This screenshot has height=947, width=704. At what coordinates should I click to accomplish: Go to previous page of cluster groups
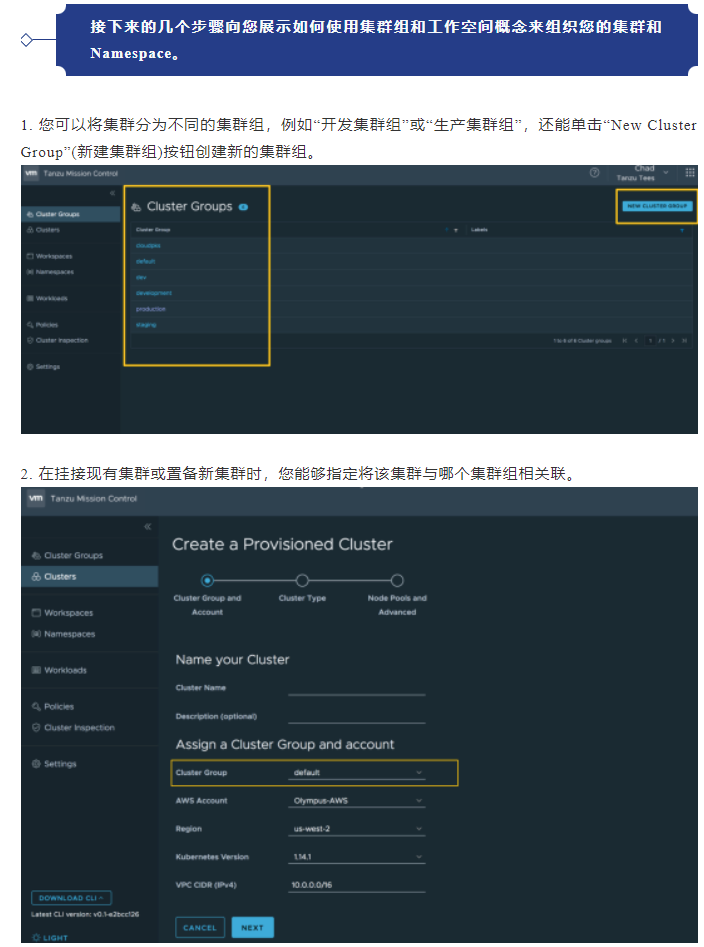[636, 341]
